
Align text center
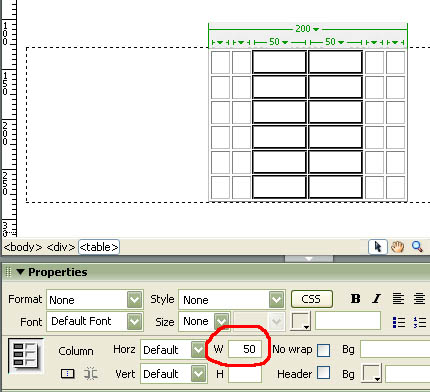point(419,299)
